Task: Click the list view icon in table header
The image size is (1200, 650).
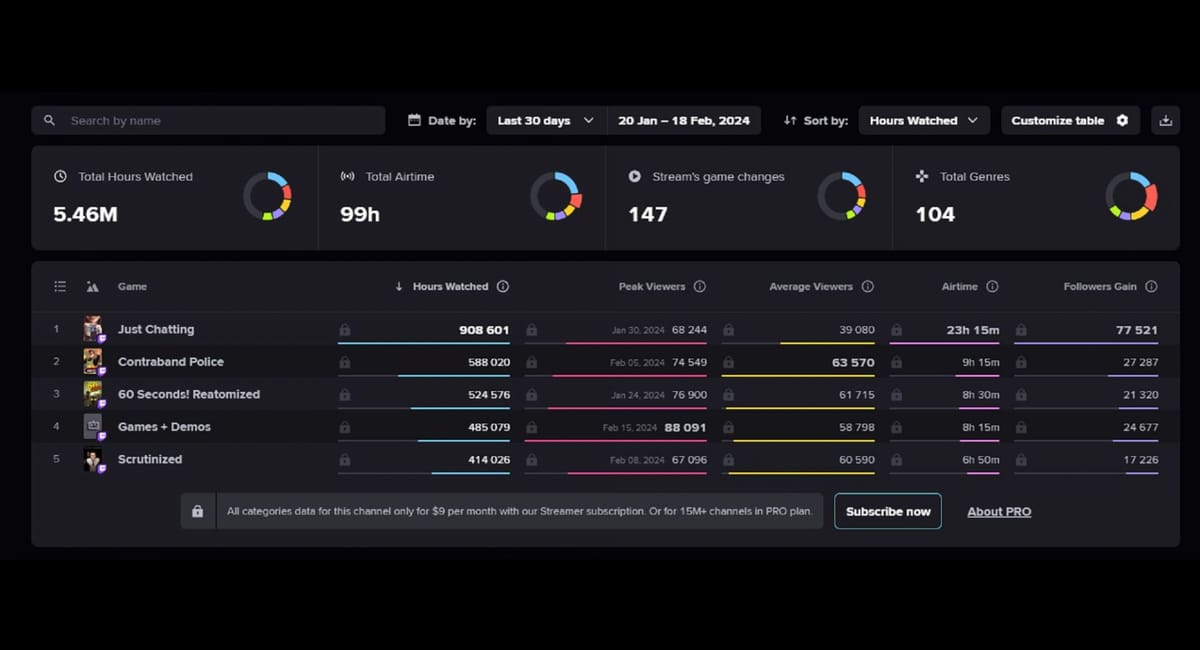Action: point(60,287)
